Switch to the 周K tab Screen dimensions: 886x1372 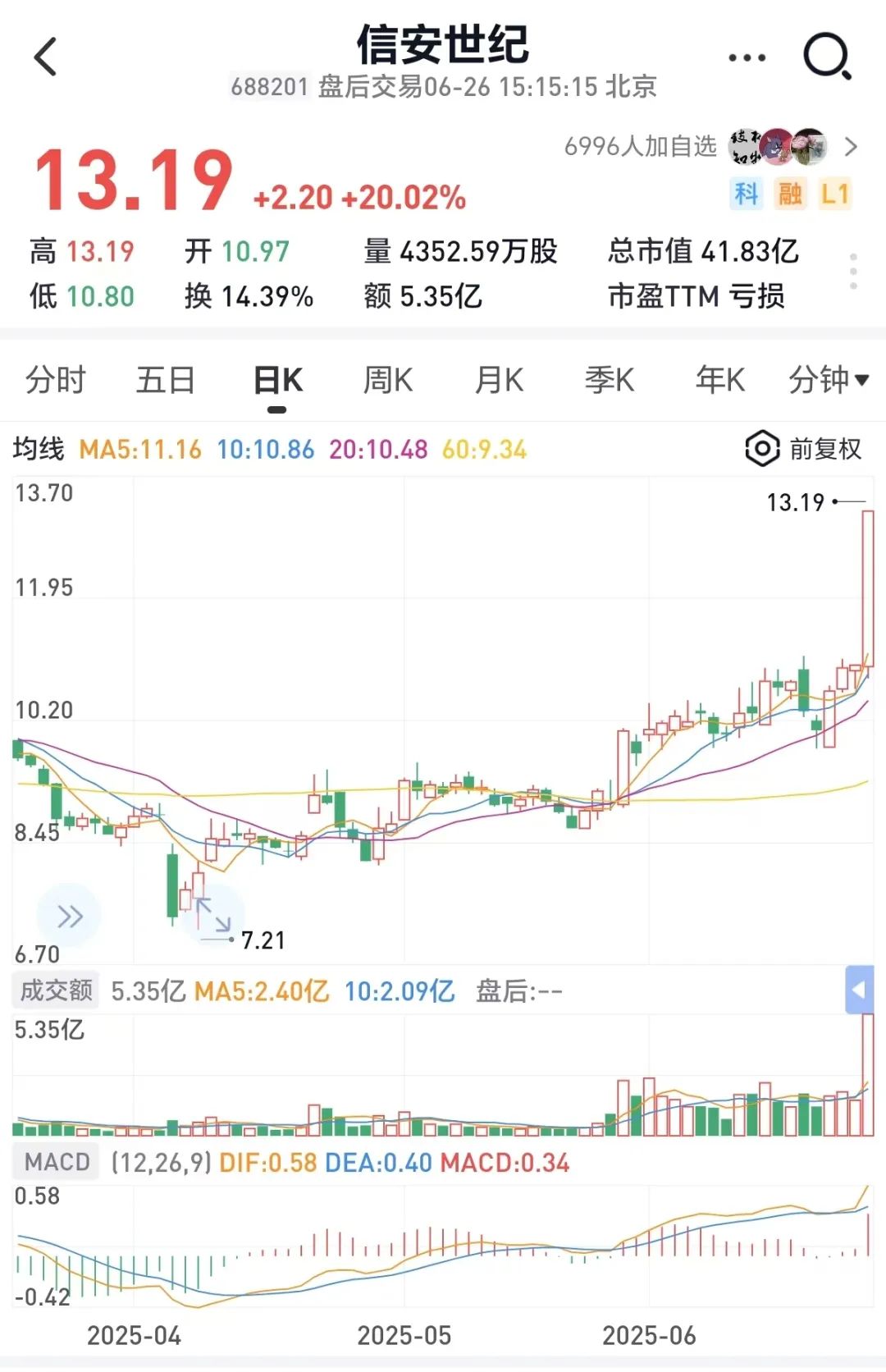388,379
